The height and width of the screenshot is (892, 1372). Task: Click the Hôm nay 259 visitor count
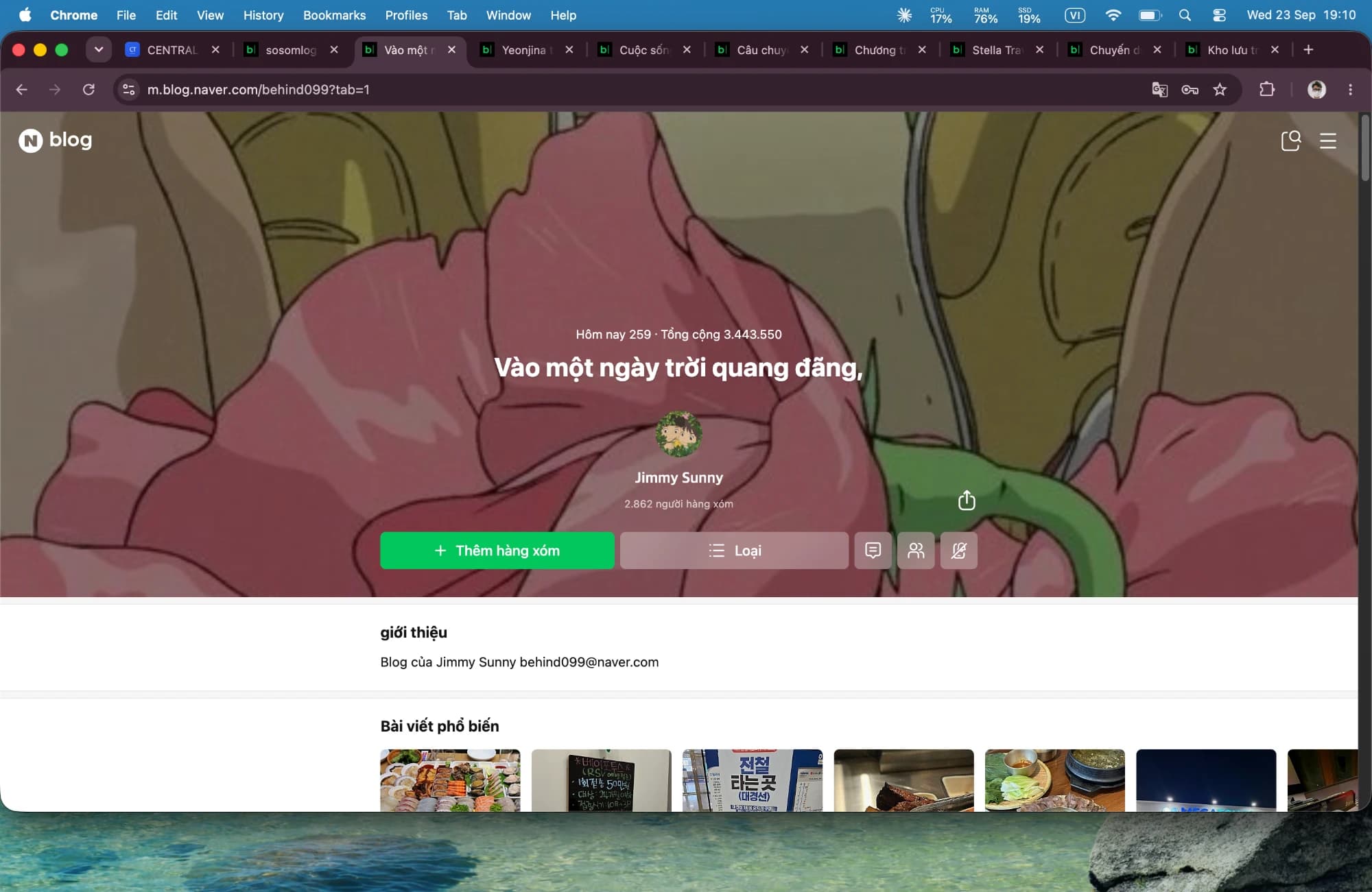click(613, 335)
